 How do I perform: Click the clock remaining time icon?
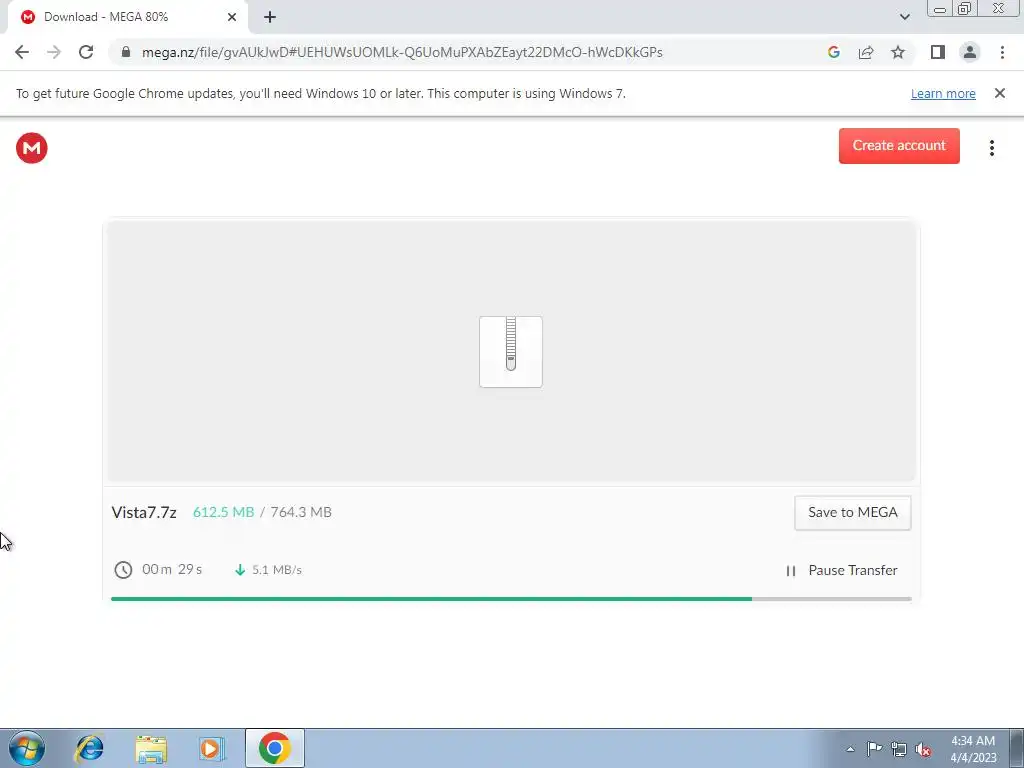pyautogui.click(x=123, y=570)
